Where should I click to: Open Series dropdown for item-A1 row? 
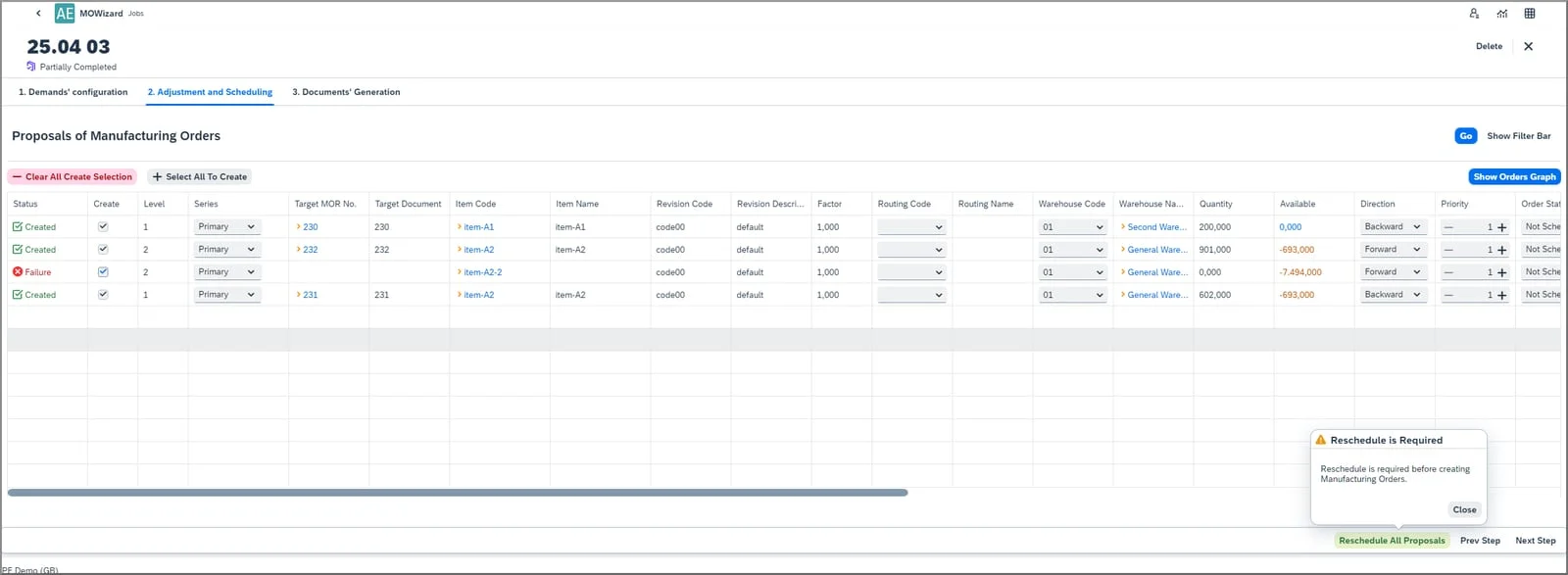(x=227, y=227)
